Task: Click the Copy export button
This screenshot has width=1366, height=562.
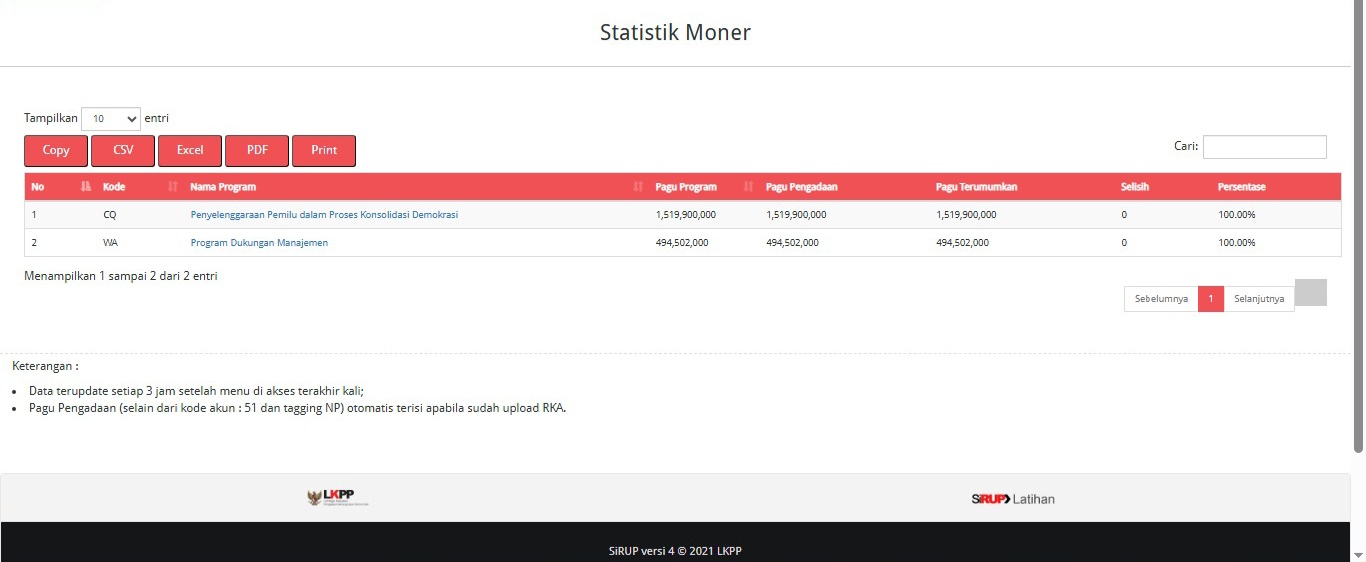Action: [56, 151]
